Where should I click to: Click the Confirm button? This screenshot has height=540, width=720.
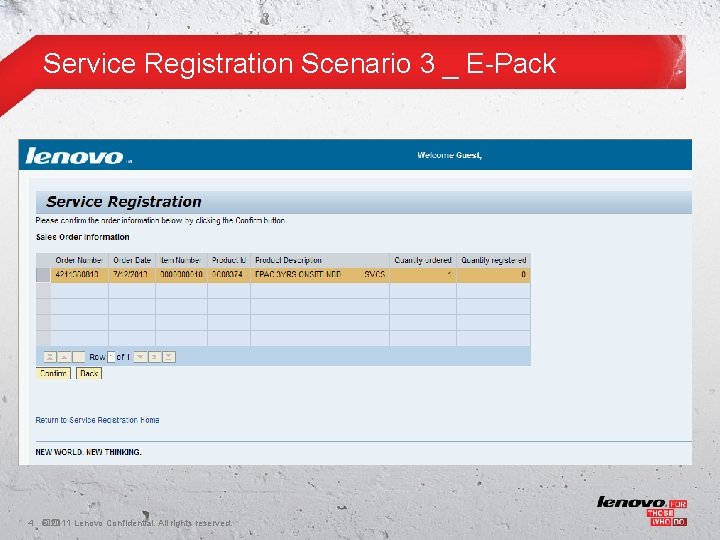coord(53,373)
